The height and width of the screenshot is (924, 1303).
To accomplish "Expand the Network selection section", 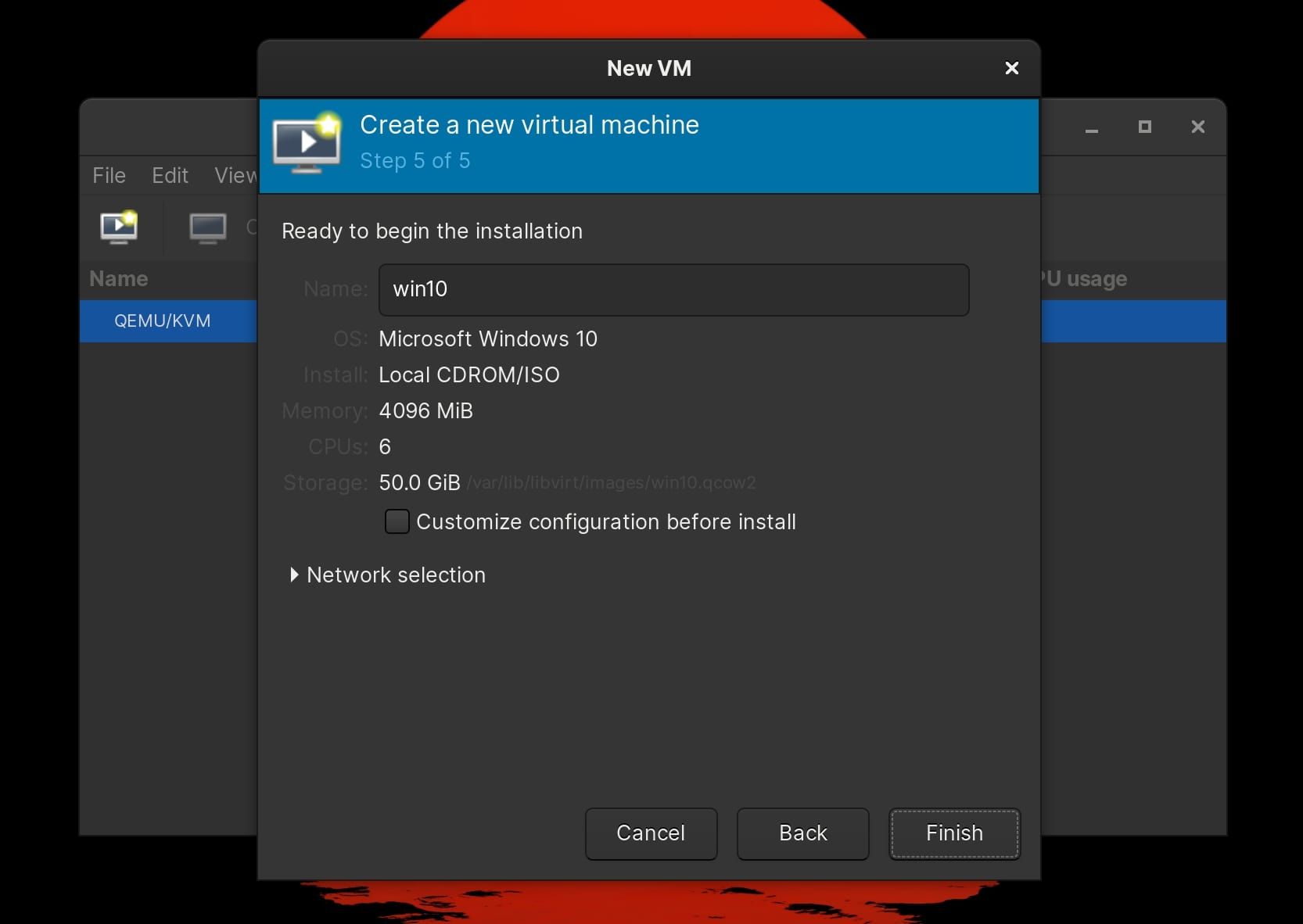I will 387,575.
